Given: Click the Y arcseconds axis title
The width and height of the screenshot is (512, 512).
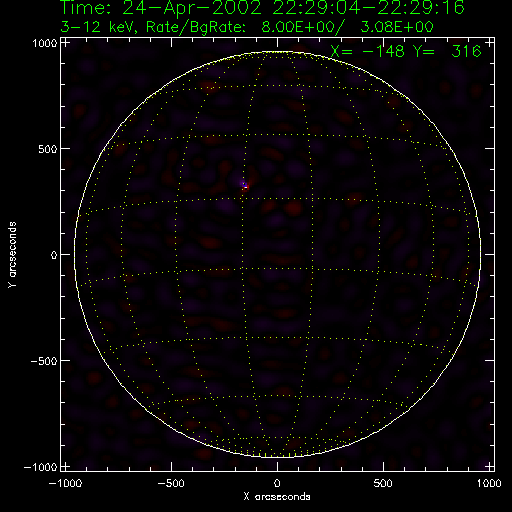Looking at the screenshot, I should pos(12,255).
